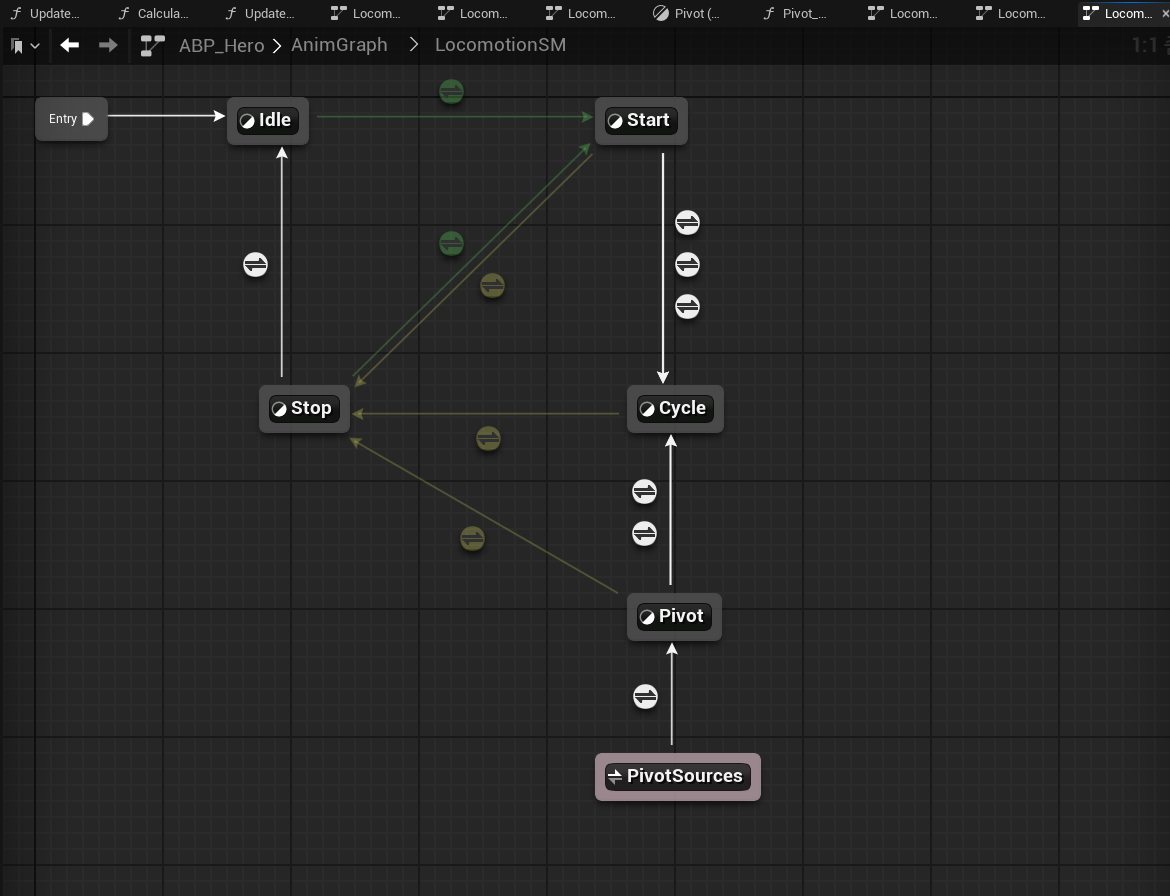The width and height of the screenshot is (1170, 896).
Task: Select bottom transition rule between Start and Cycle
Action: (x=687, y=307)
